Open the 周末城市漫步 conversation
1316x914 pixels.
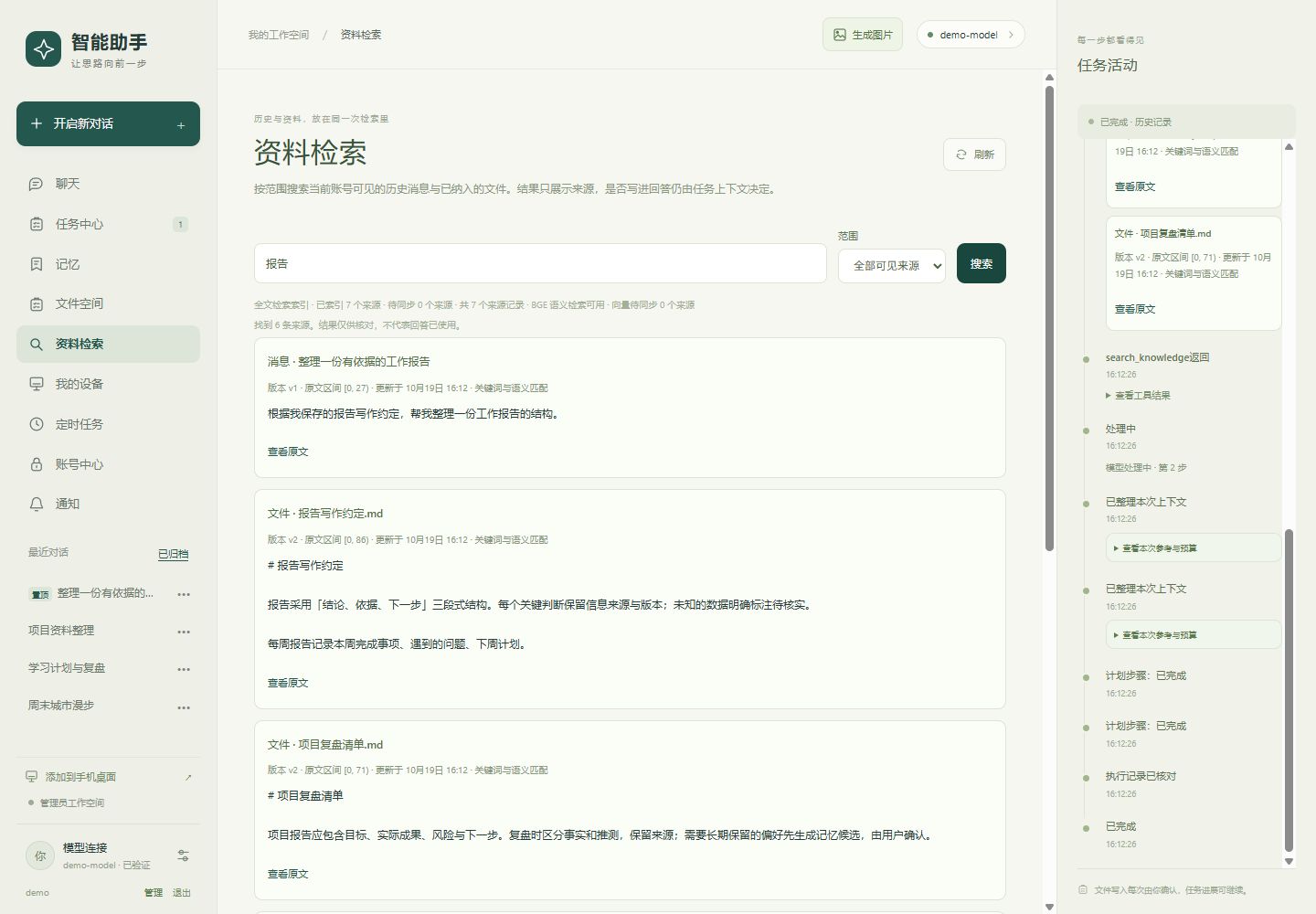pyautogui.click(x=61, y=706)
